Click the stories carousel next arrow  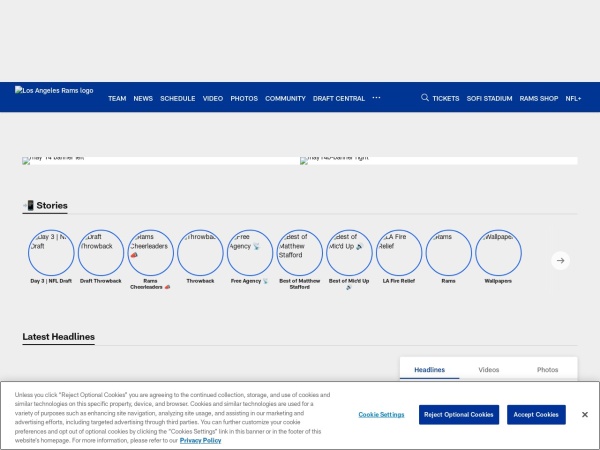coord(561,261)
